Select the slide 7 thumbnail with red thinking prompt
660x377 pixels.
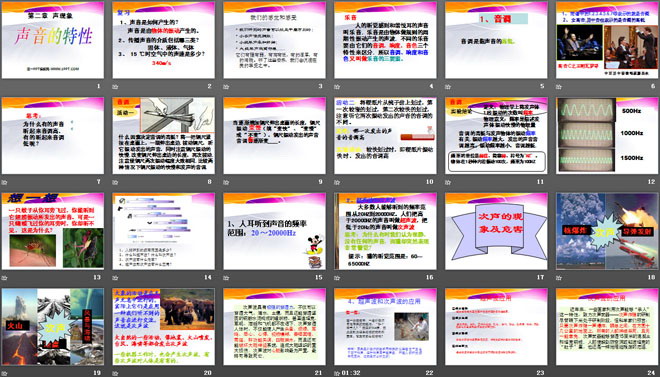point(53,135)
